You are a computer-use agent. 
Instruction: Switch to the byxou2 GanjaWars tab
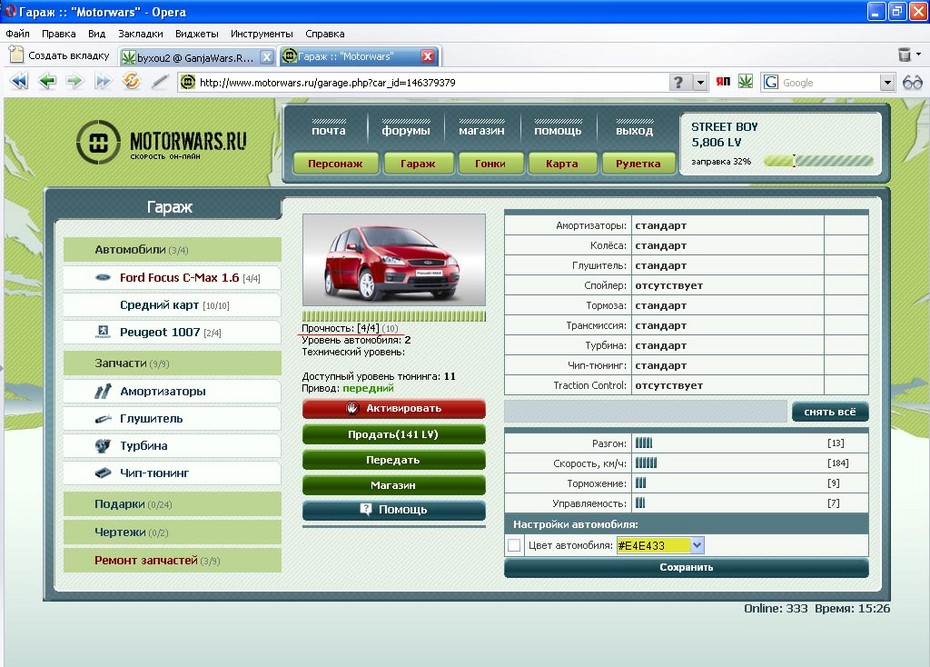tap(196, 58)
